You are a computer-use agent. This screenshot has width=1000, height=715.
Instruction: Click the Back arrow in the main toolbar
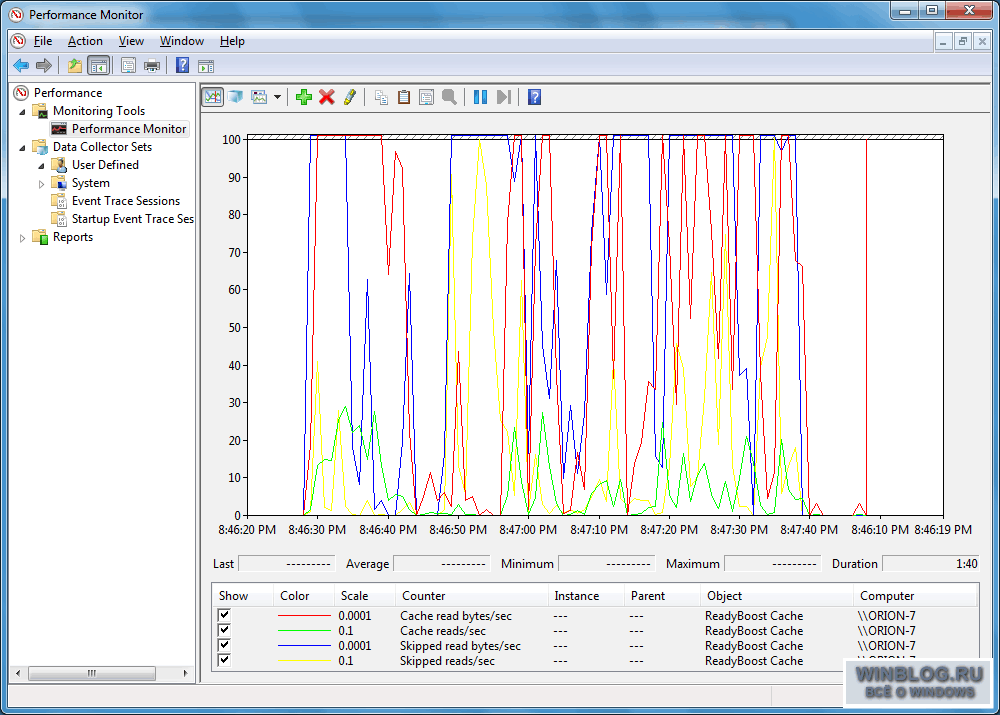point(20,65)
